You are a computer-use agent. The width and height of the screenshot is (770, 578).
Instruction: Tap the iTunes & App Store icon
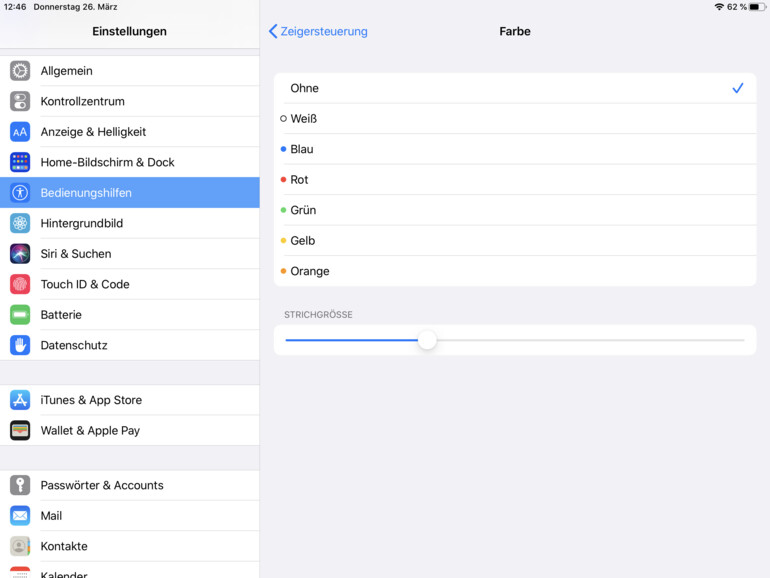coord(20,400)
